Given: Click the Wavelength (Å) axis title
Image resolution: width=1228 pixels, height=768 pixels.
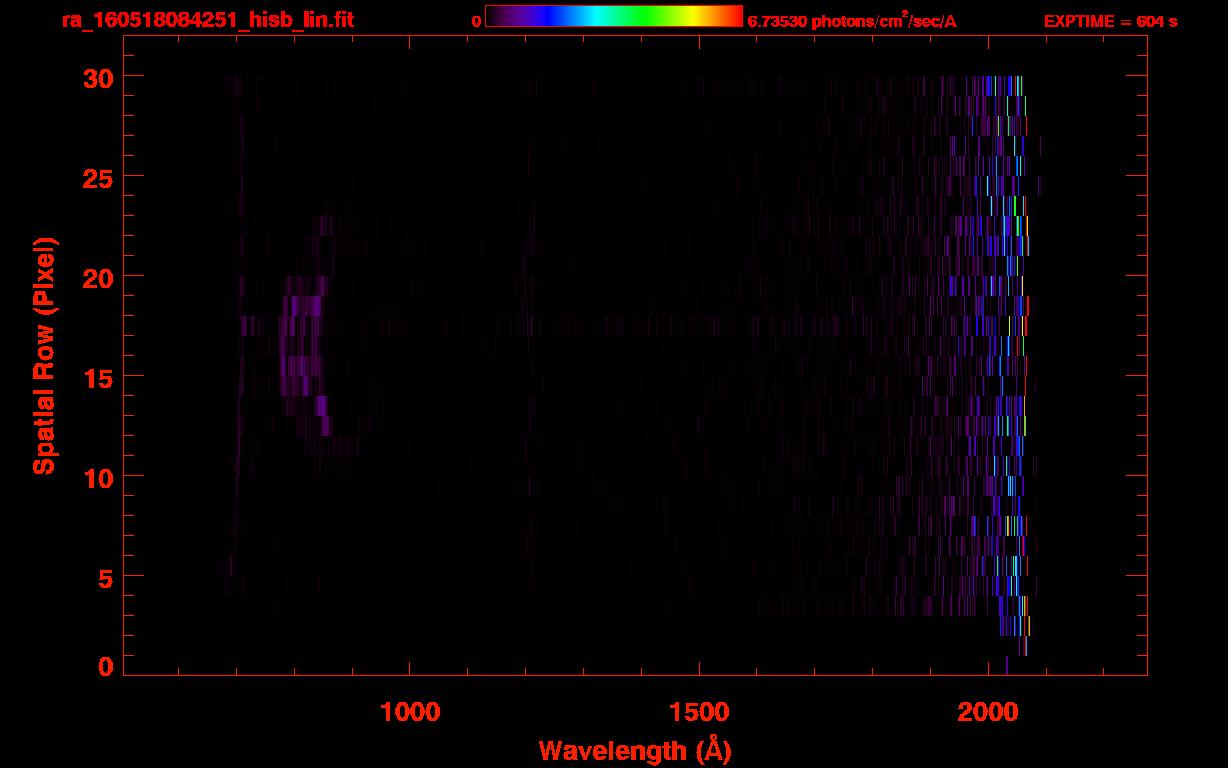Looking at the screenshot, I should 635,750.
